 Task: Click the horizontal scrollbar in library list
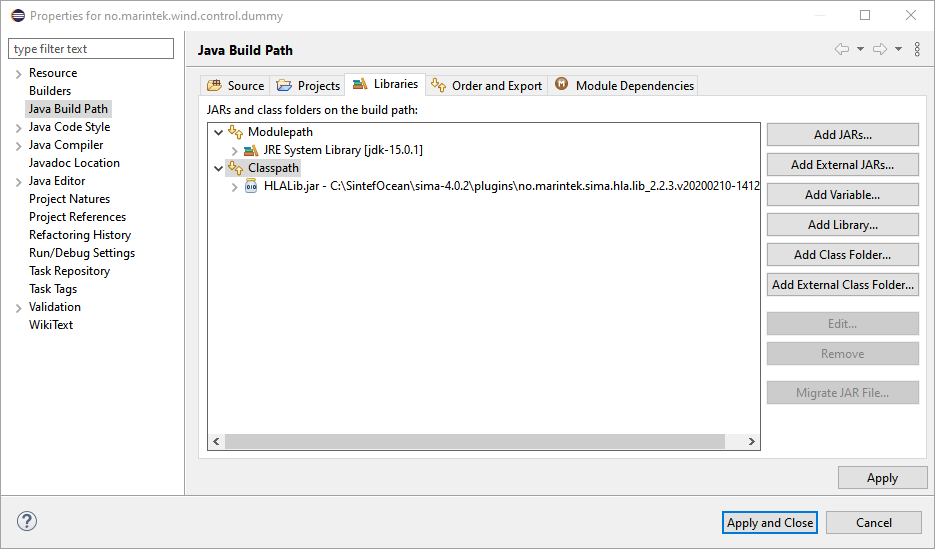click(x=474, y=441)
